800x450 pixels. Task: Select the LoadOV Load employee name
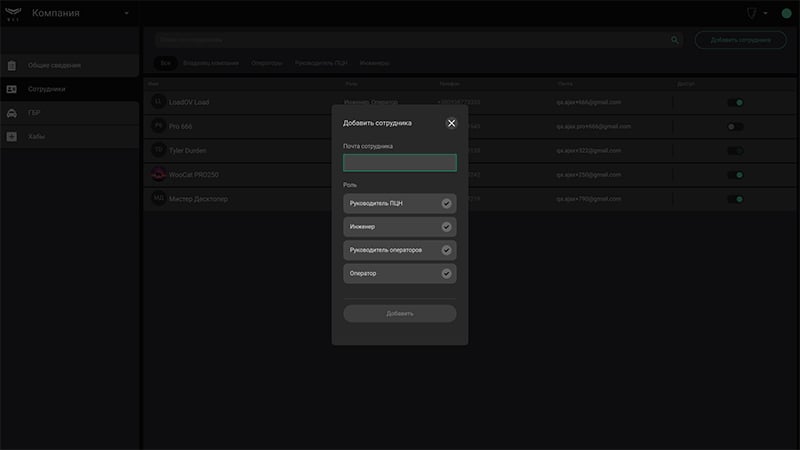(189, 102)
